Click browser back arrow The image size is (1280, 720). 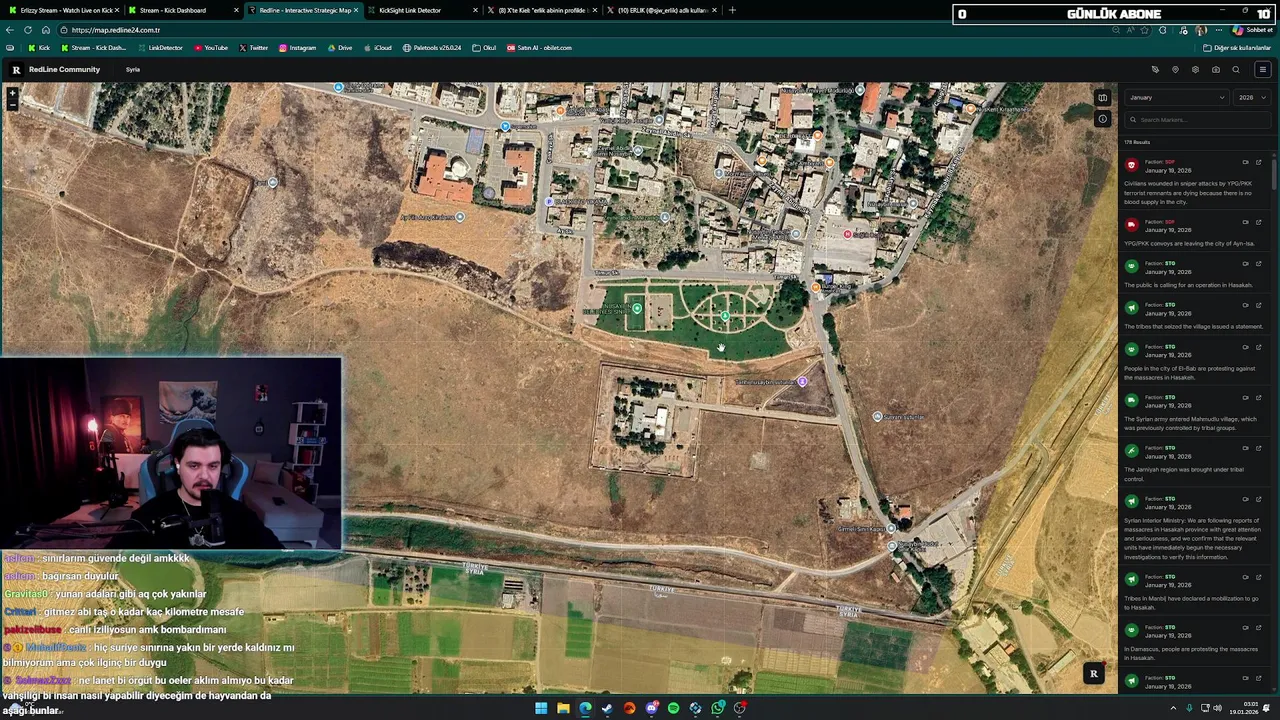pos(9,30)
